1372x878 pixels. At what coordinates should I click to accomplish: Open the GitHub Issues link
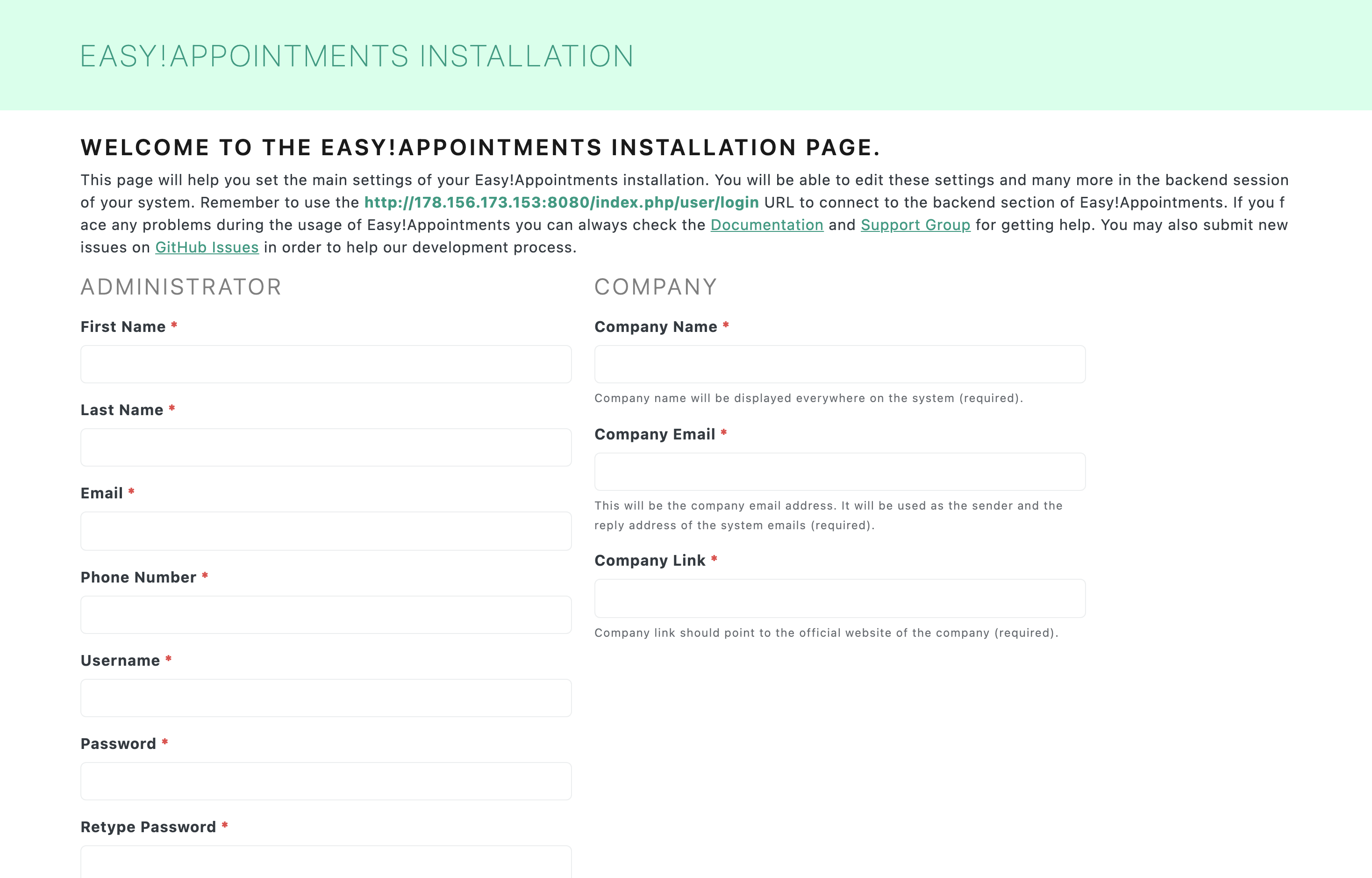tap(207, 247)
